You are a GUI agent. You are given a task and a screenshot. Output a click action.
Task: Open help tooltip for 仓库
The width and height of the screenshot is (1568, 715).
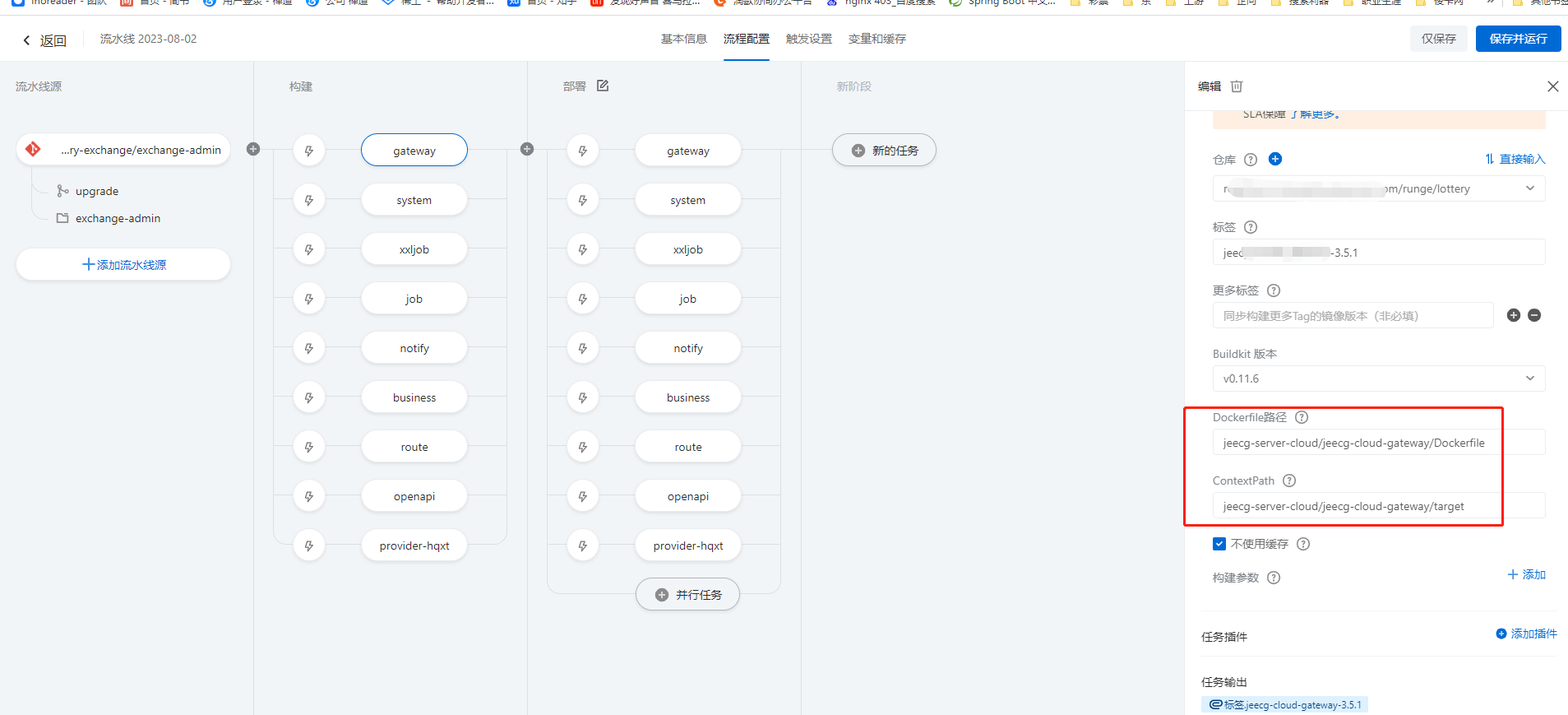1251,160
